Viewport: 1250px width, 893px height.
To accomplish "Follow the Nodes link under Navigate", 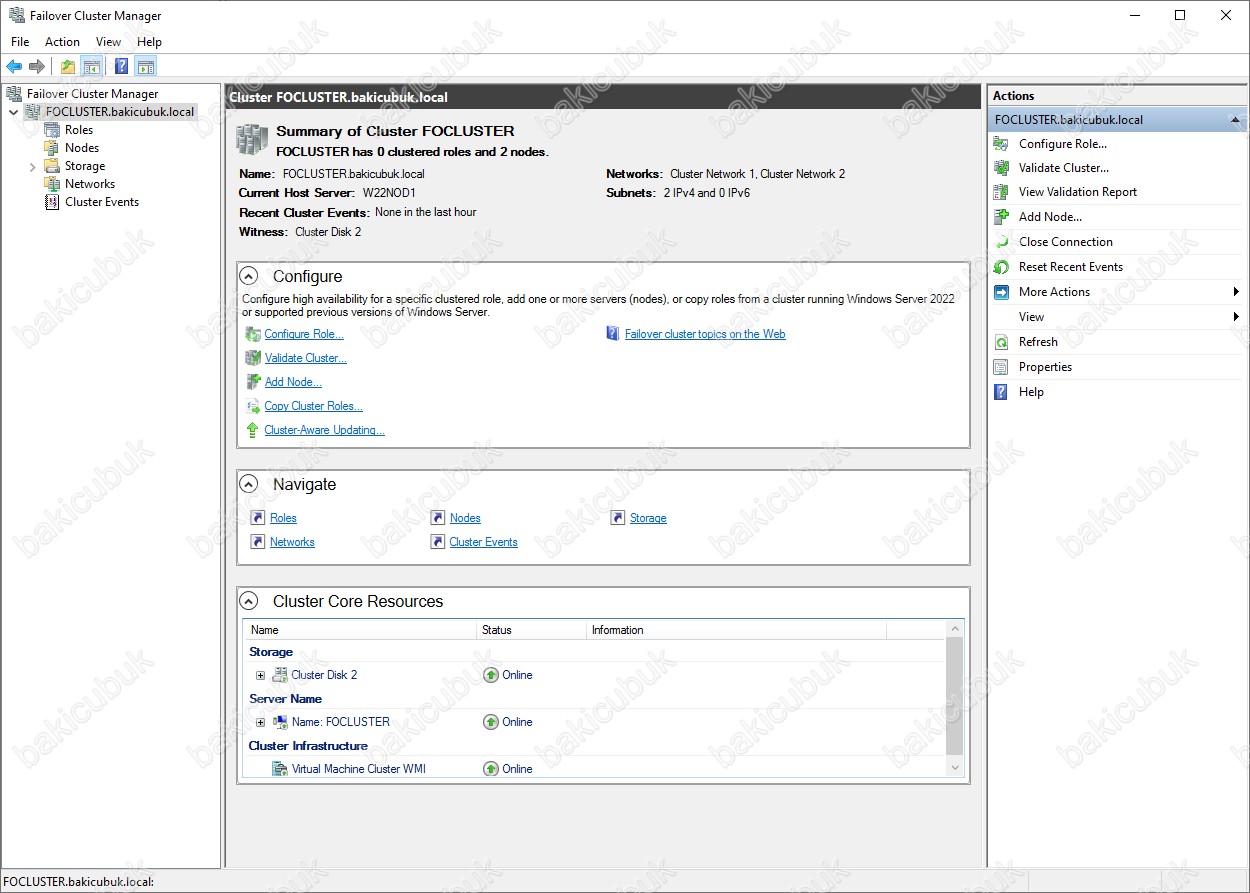I will tap(465, 518).
